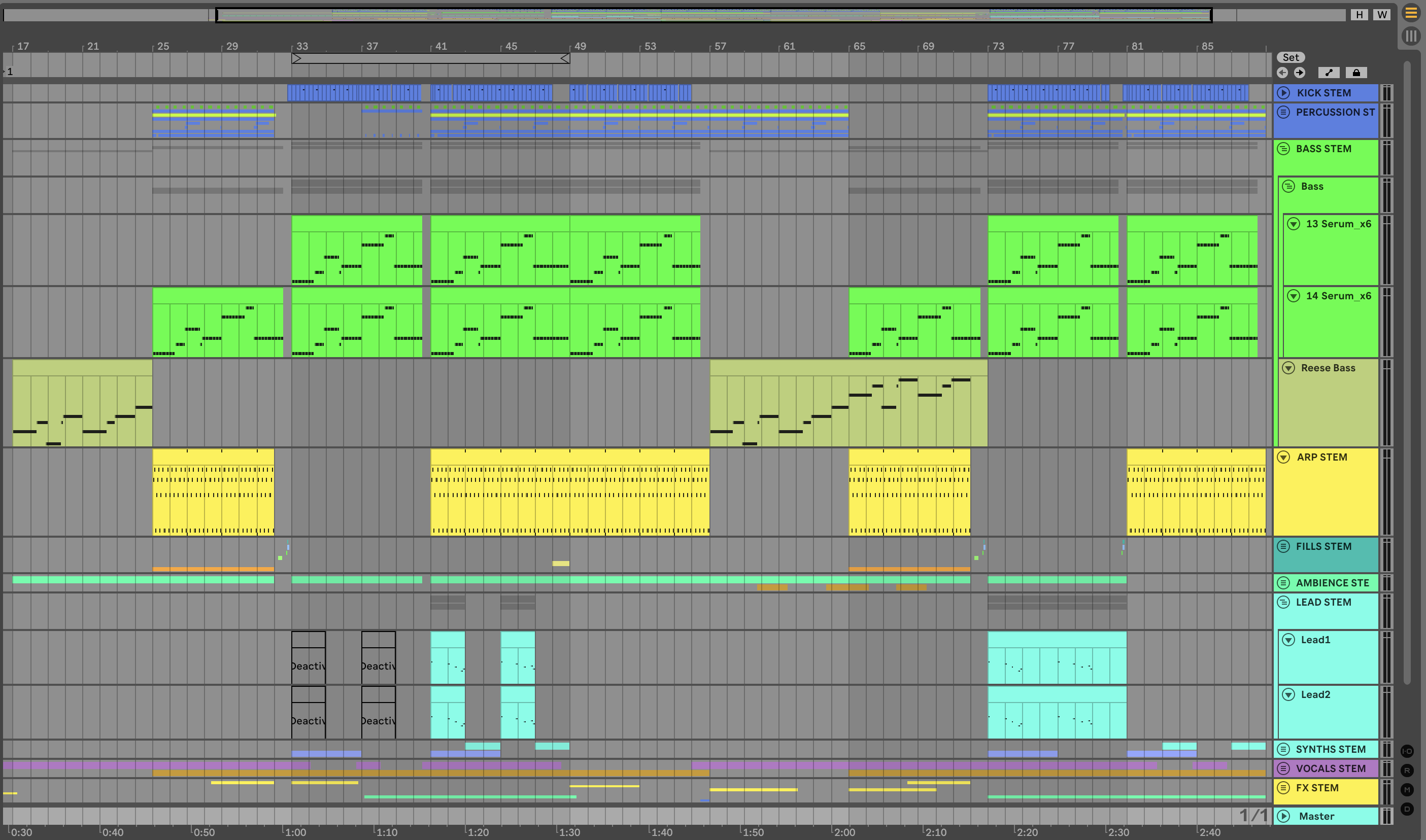The width and height of the screenshot is (1426, 840).
Task: Switch to Session View icon
Action: (1411, 37)
